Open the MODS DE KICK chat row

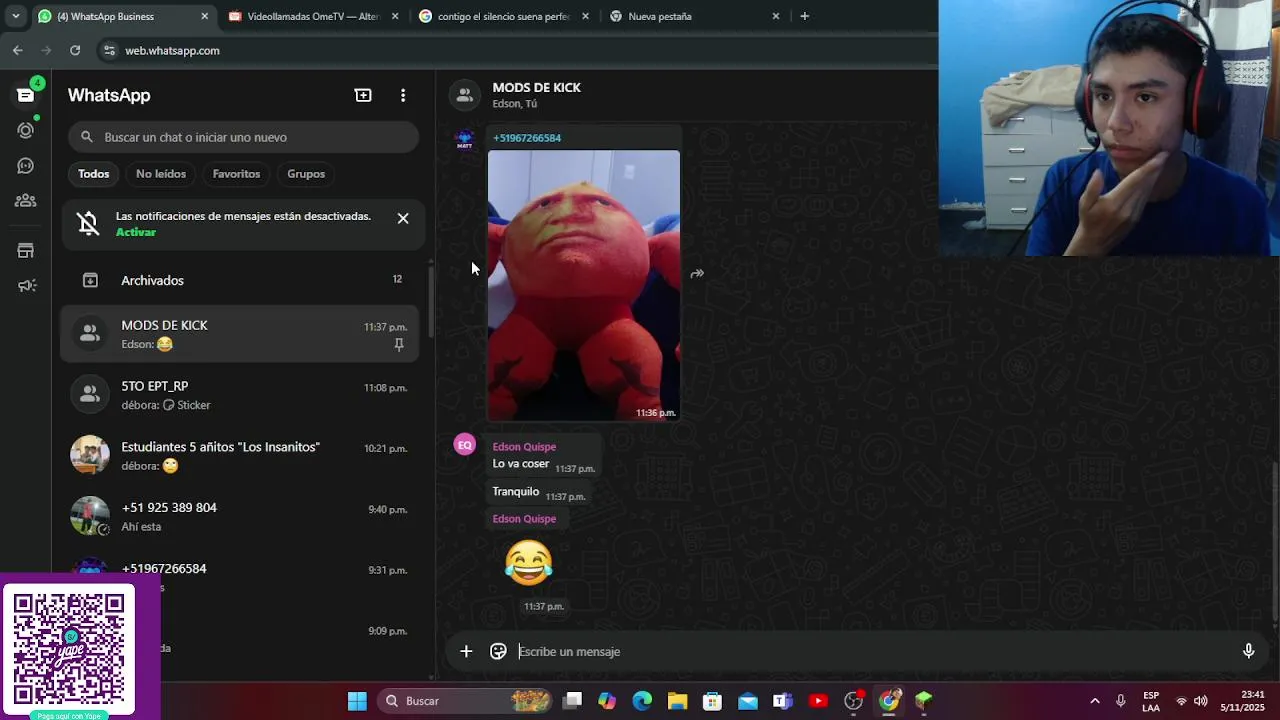240,334
